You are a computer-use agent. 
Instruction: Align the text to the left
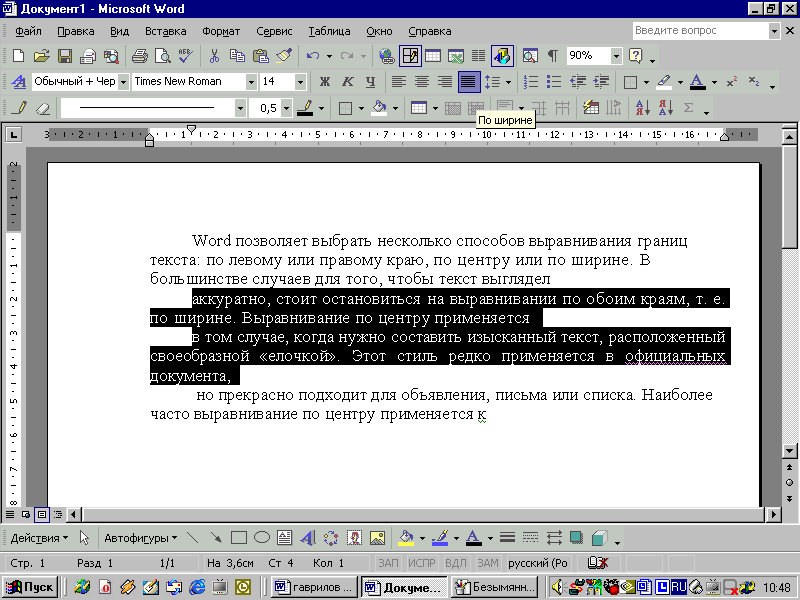[399, 82]
